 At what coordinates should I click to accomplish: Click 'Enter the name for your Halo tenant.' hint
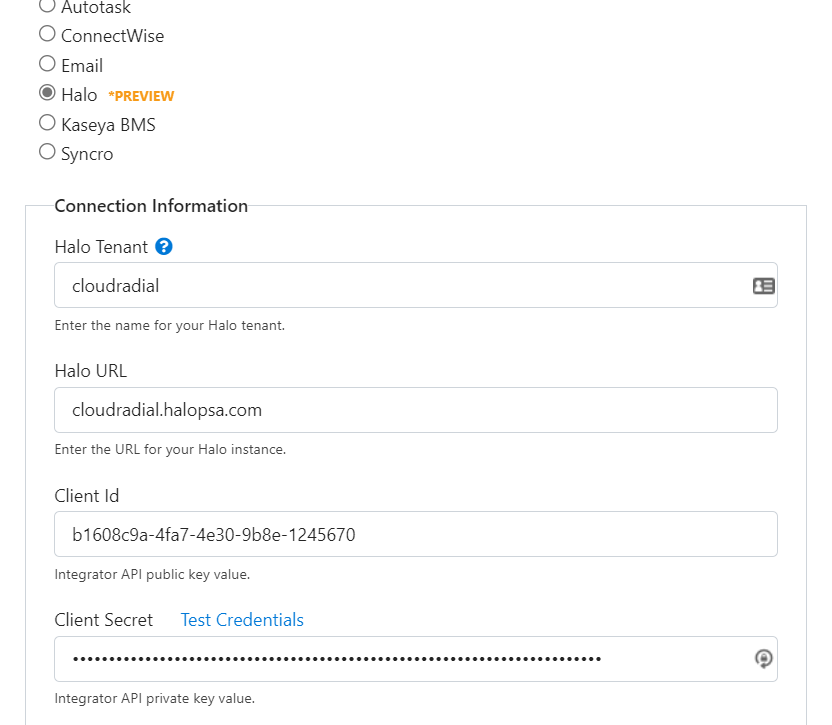click(x=170, y=325)
